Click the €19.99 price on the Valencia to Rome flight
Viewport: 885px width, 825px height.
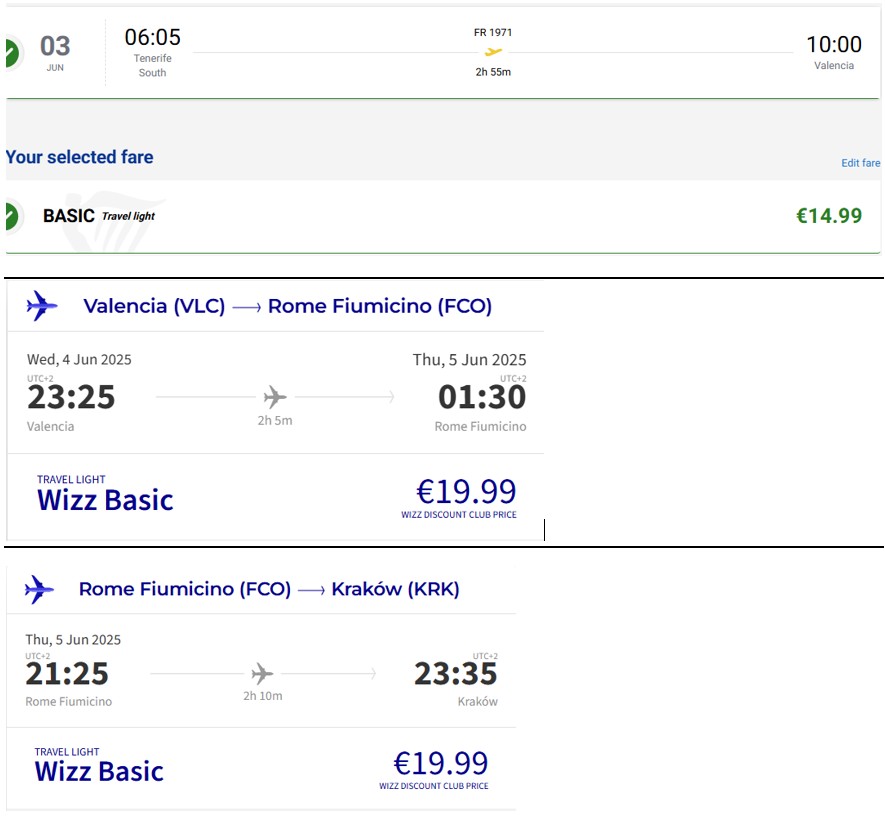pos(466,492)
